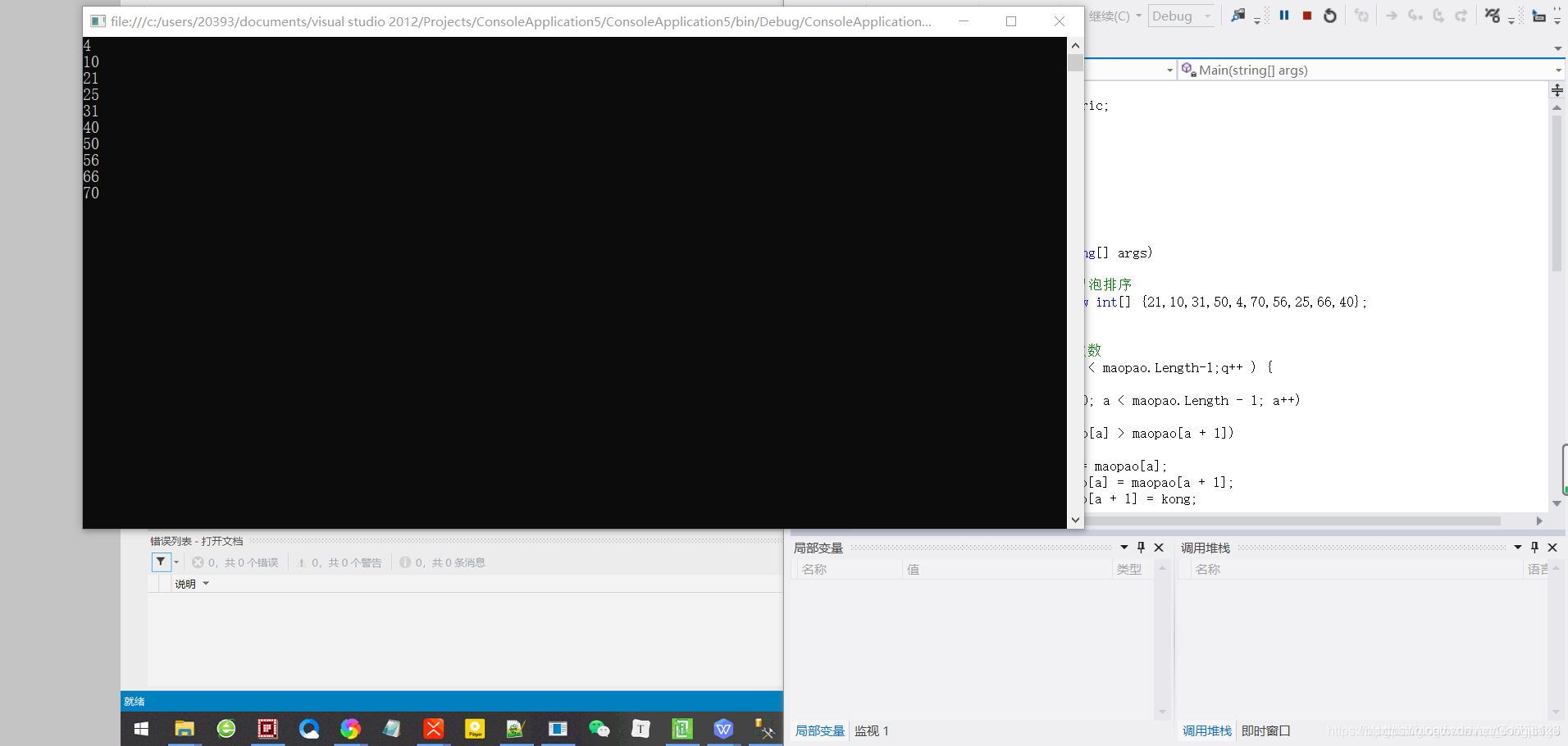Open the red X-shaped taskbar app icon

(434, 729)
